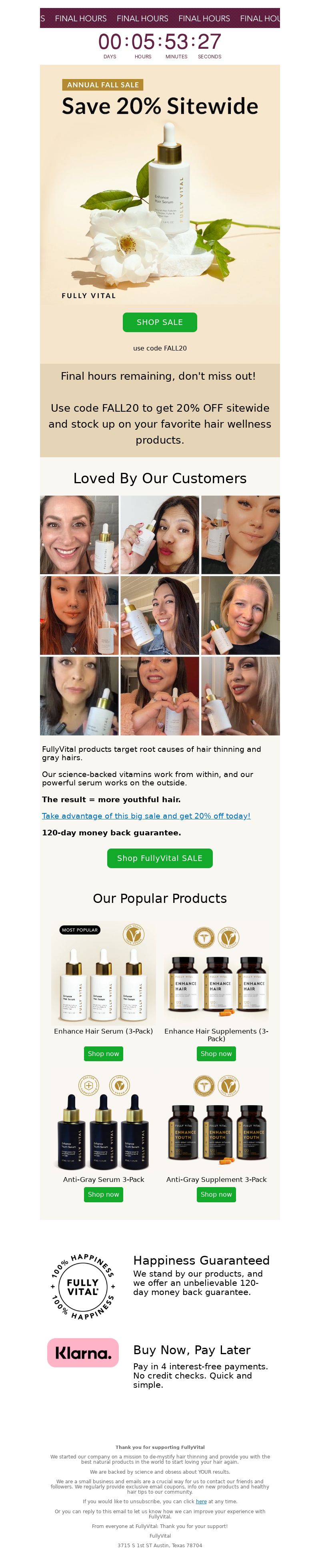Screen dimensions: 320x1568
Task: Click Shop now under Enhance Hair Serum
Action: point(104,1054)
